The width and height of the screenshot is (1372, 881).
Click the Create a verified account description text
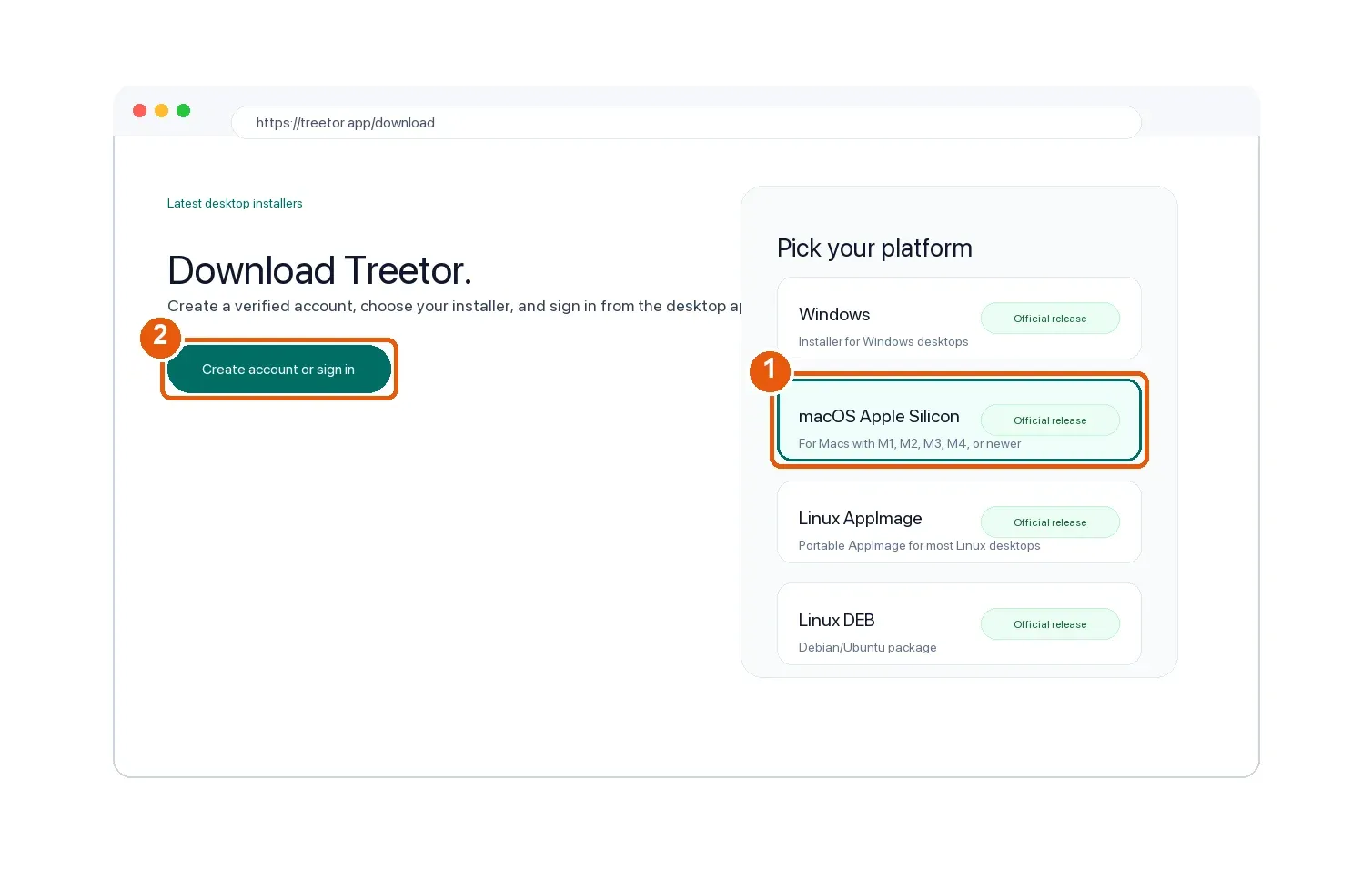[x=454, y=307]
